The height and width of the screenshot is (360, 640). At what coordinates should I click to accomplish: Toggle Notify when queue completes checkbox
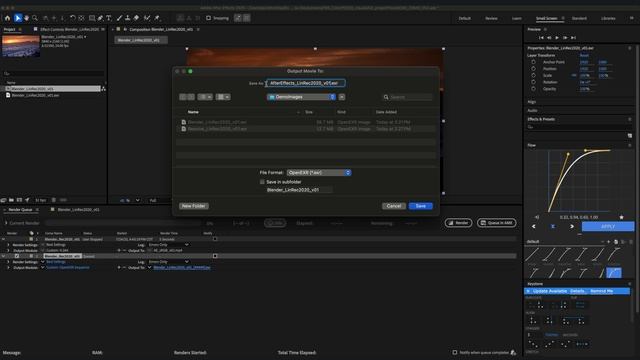point(455,352)
